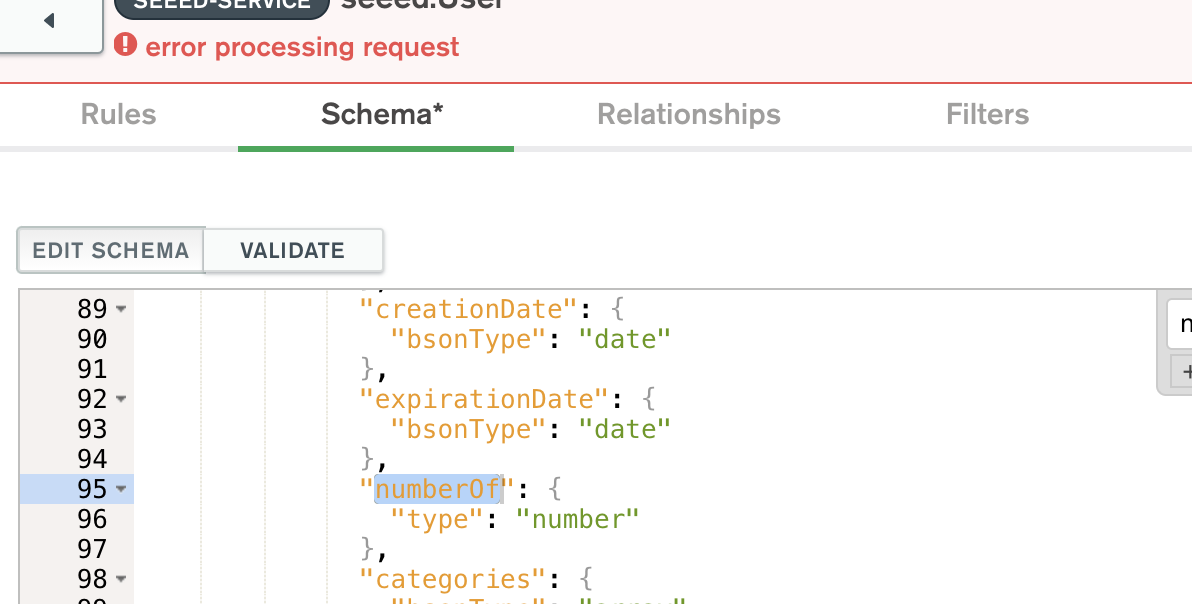Image resolution: width=1192 pixels, height=604 pixels.
Task: Select the Schema* tab
Action: coord(381,115)
